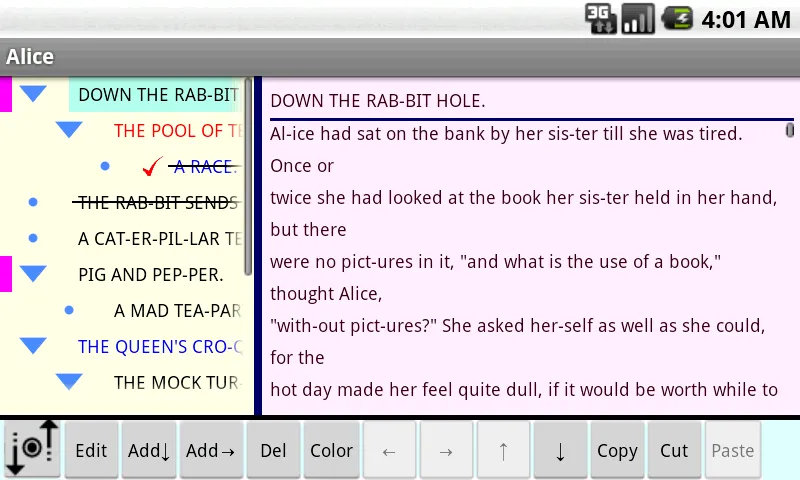Tap the 4:01 AM clock
This screenshot has width=800, height=480.
746,20
